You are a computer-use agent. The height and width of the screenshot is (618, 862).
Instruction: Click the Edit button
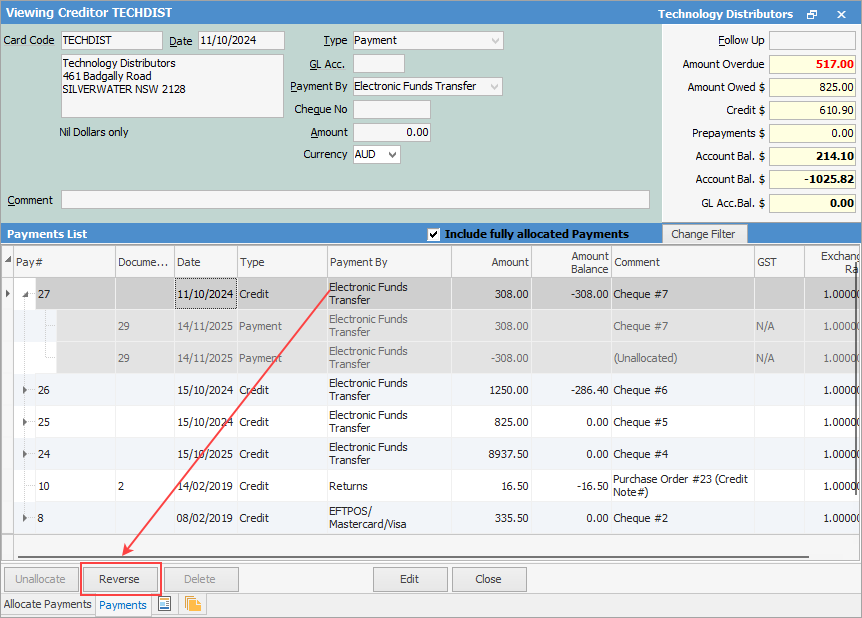point(410,579)
